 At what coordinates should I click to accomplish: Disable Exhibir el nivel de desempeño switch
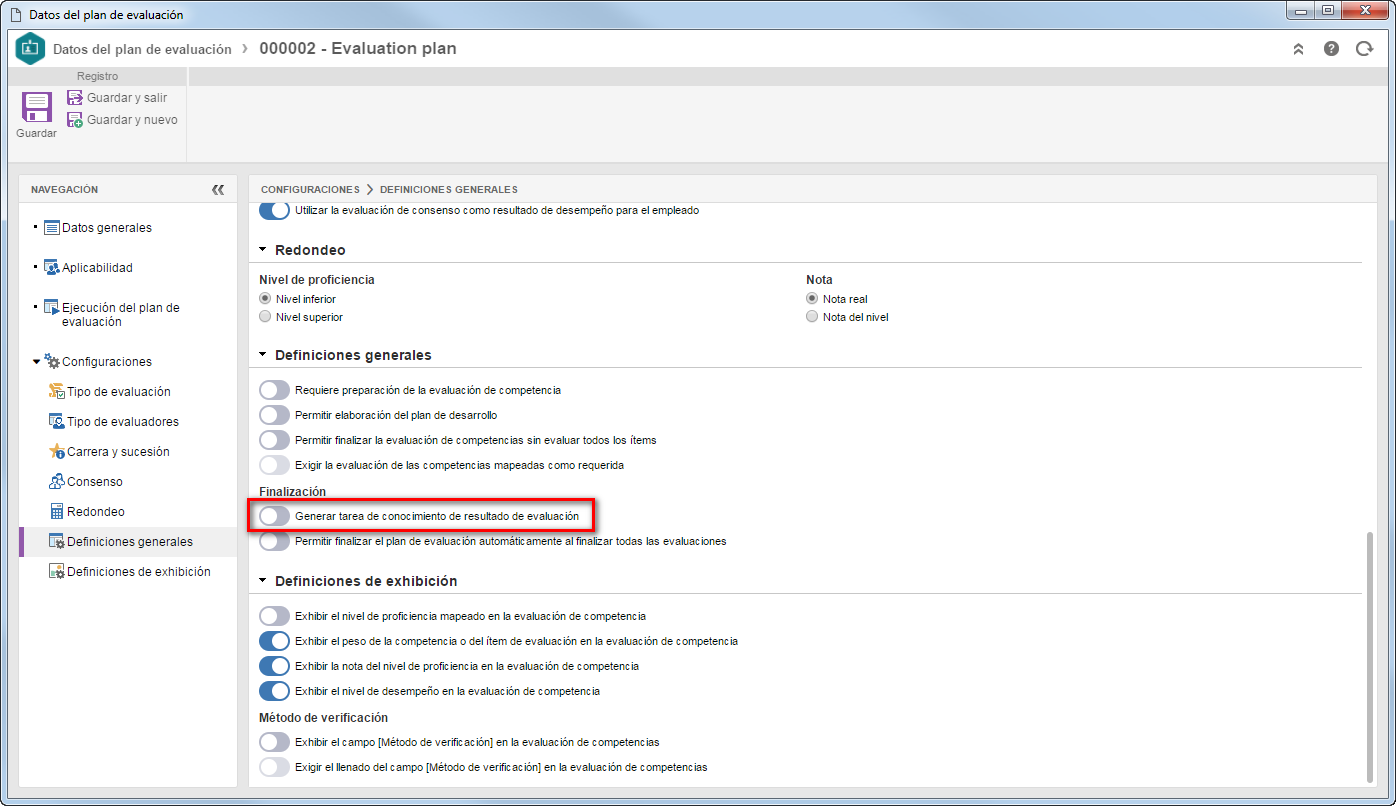(x=274, y=691)
